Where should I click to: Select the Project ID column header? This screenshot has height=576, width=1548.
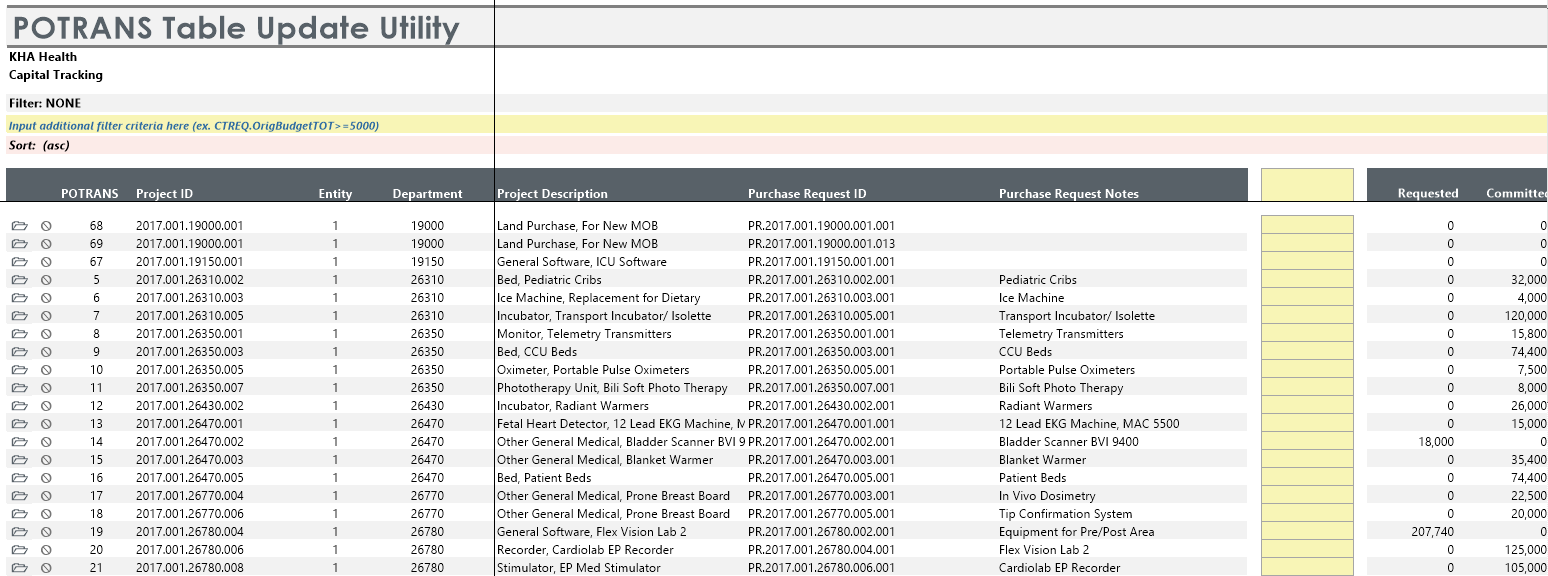click(164, 194)
